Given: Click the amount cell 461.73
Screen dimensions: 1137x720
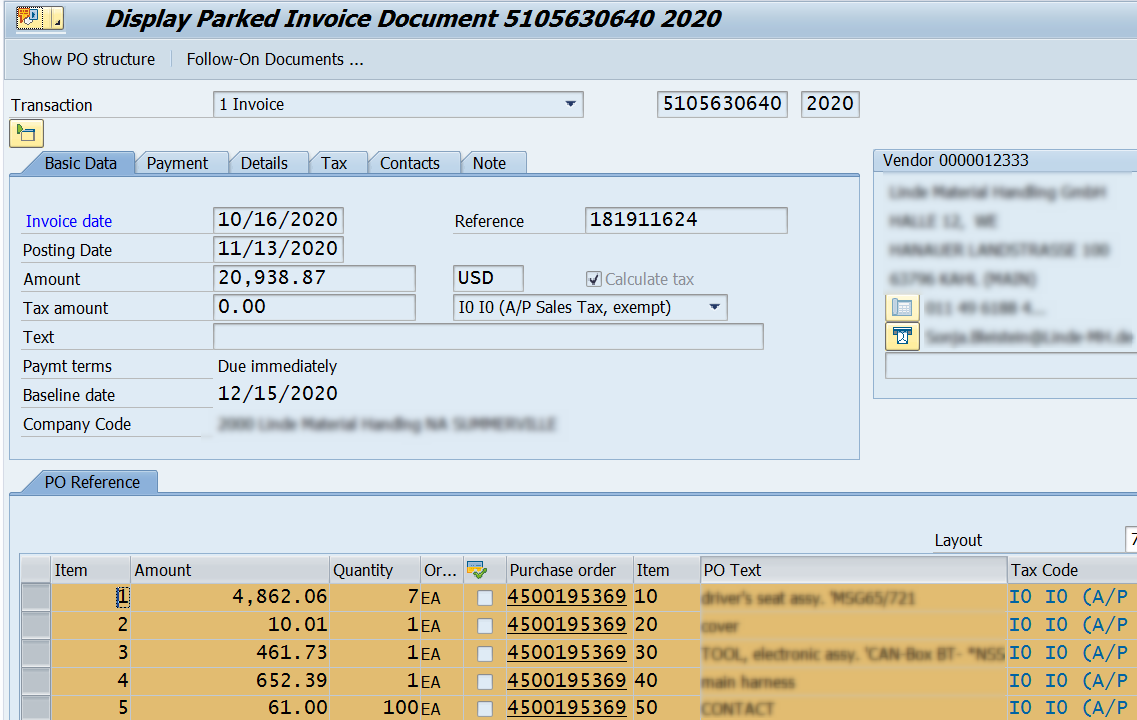Looking at the screenshot, I should pyautogui.click(x=230, y=653).
